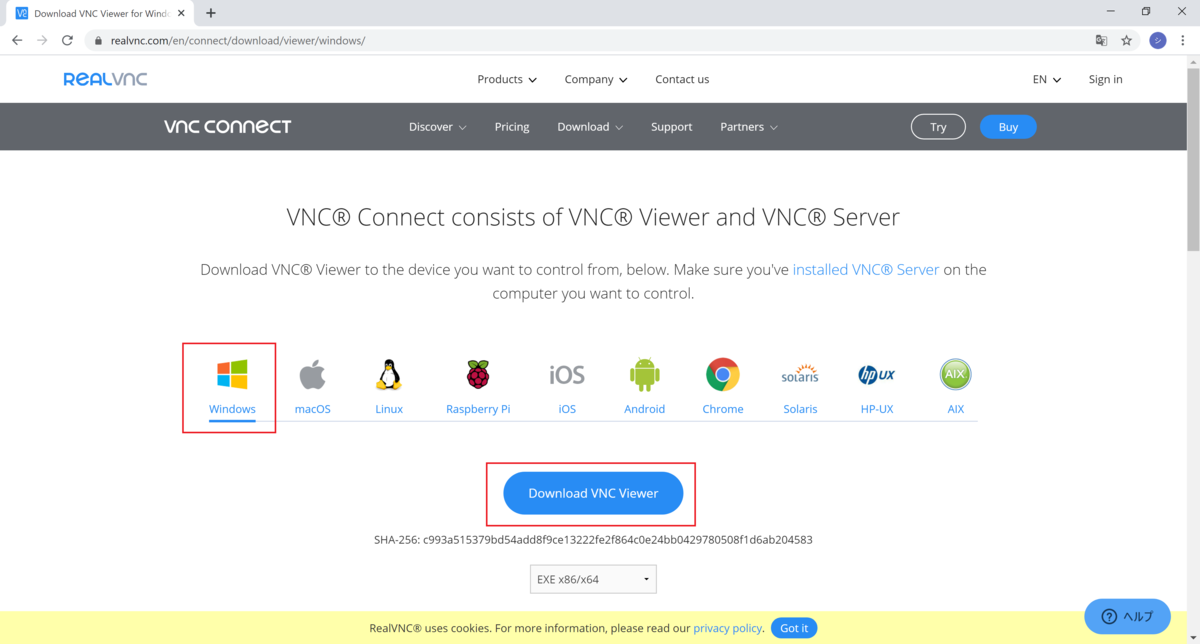The image size is (1200, 644).
Task: Select the Windows text label
Action: pos(232,409)
